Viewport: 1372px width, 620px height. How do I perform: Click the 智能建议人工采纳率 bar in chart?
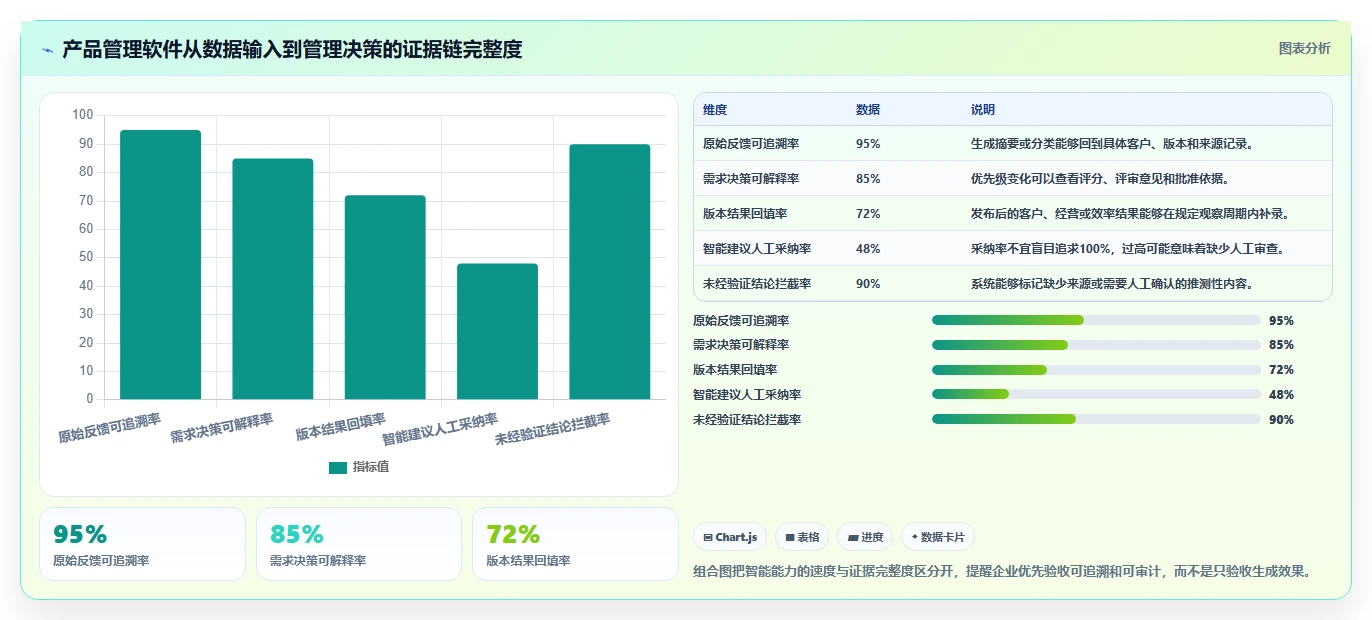coord(497,331)
